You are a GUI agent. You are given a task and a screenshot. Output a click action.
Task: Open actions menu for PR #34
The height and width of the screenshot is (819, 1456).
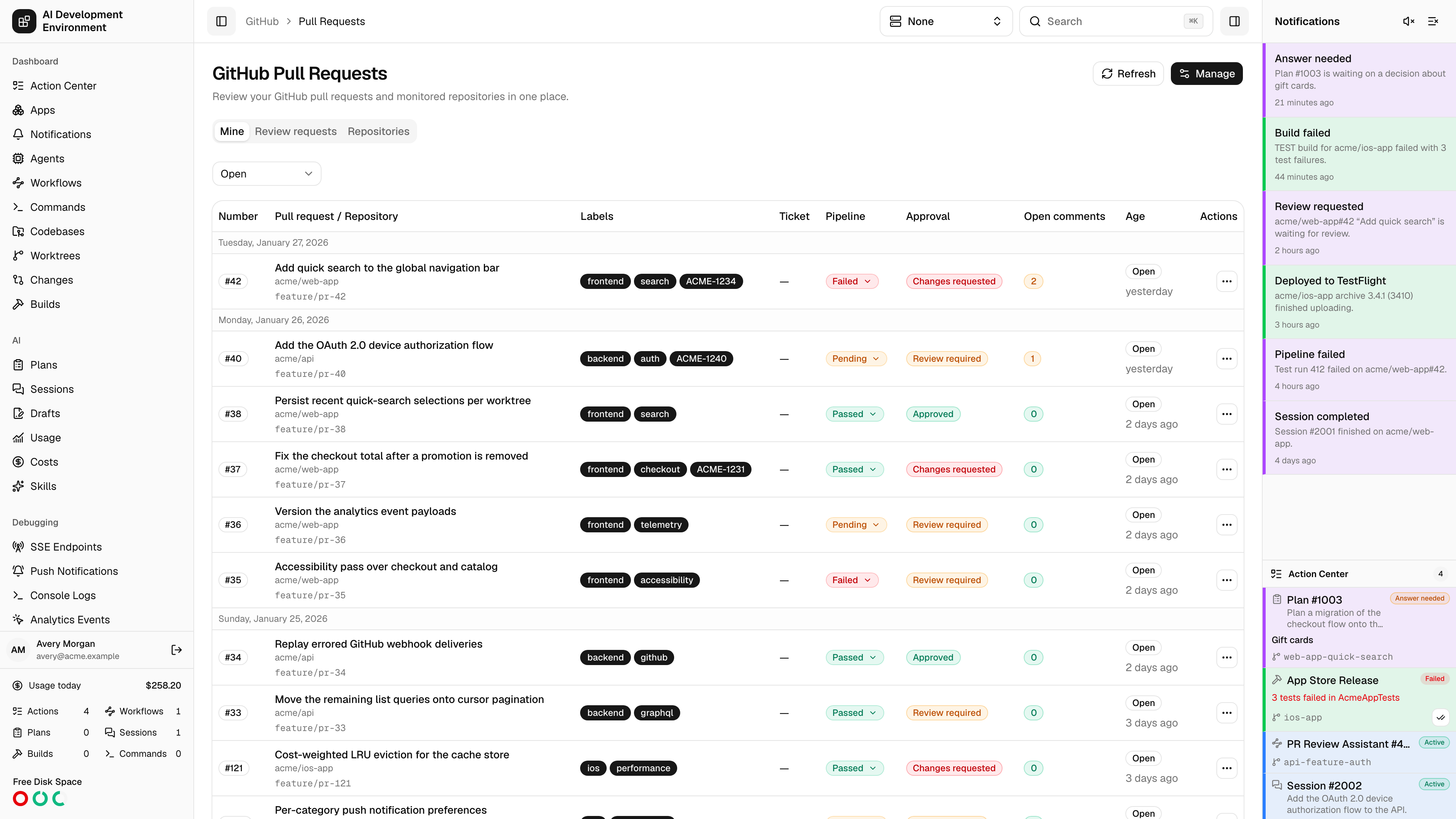click(1227, 658)
